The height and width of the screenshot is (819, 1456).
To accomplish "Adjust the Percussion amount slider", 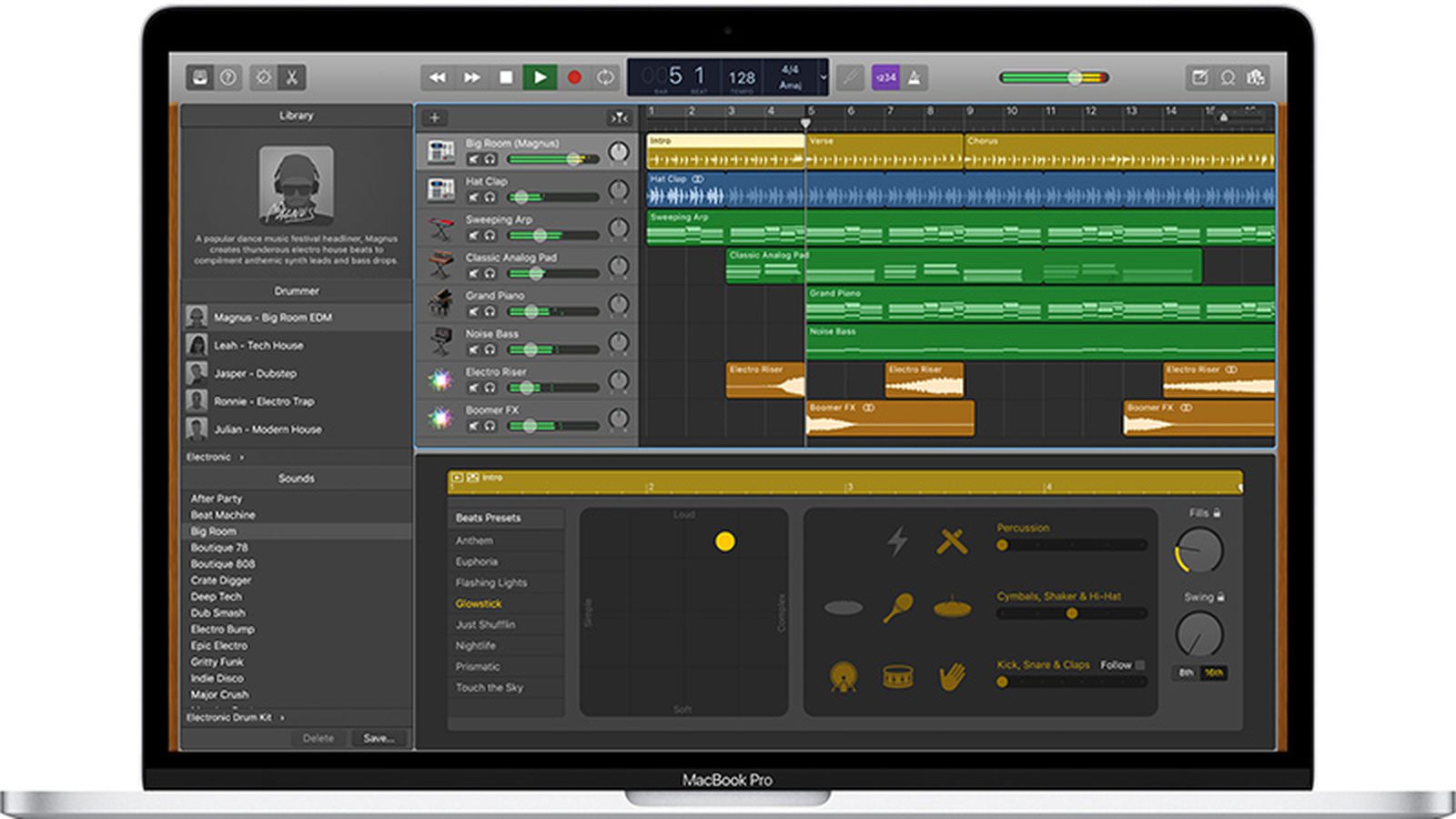I will (1071, 545).
